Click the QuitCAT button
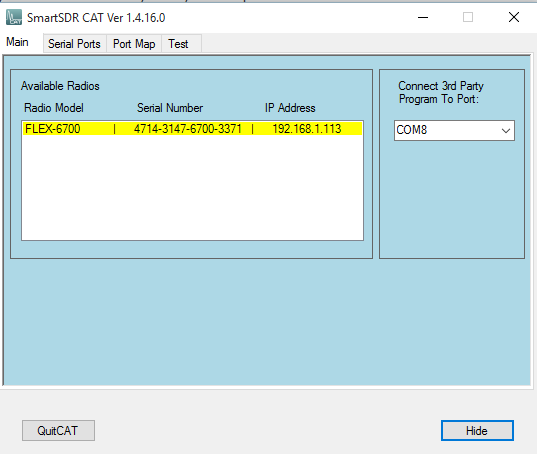Image resolution: width=537 pixels, height=454 pixels. [58, 431]
